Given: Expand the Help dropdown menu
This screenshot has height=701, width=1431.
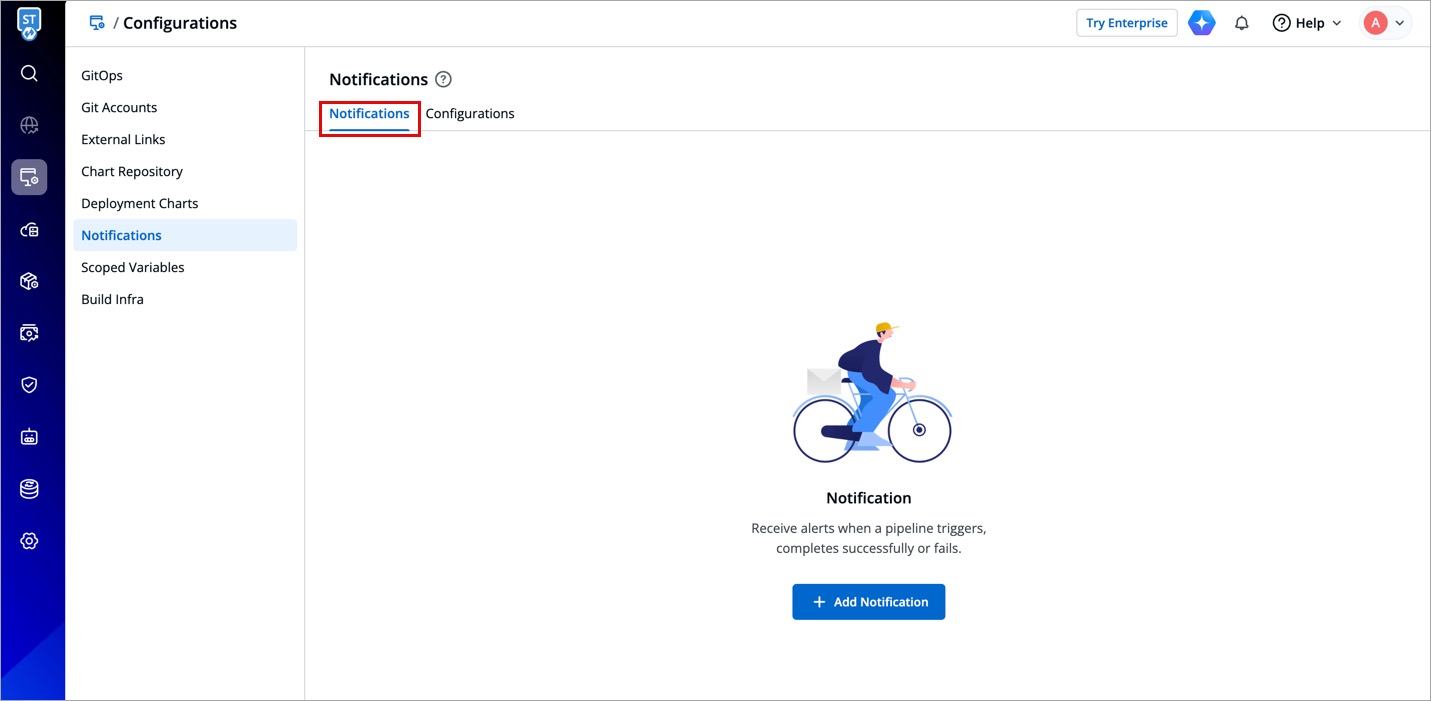Looking at the screenshot, I should 1307,23.
